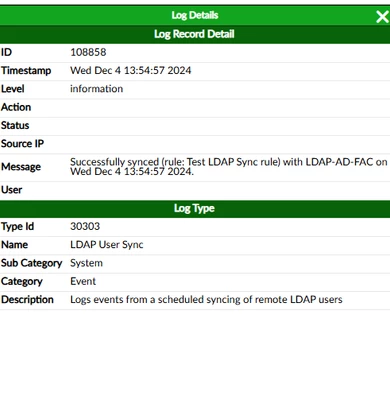390x400 pixels.
Task: Click the Timestamp field label
Action: click(x=26, y=71)
